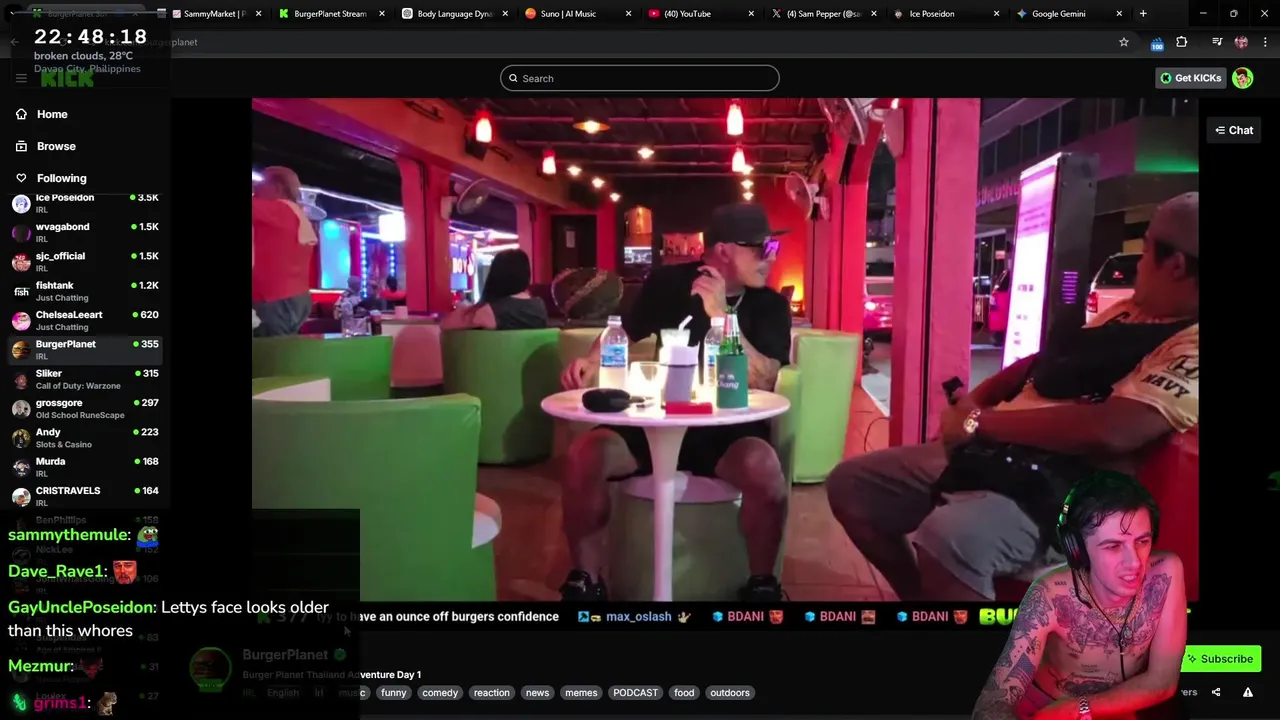Open the Kick user avatar menu
1280x720 pixels.
click(1243, 78)
